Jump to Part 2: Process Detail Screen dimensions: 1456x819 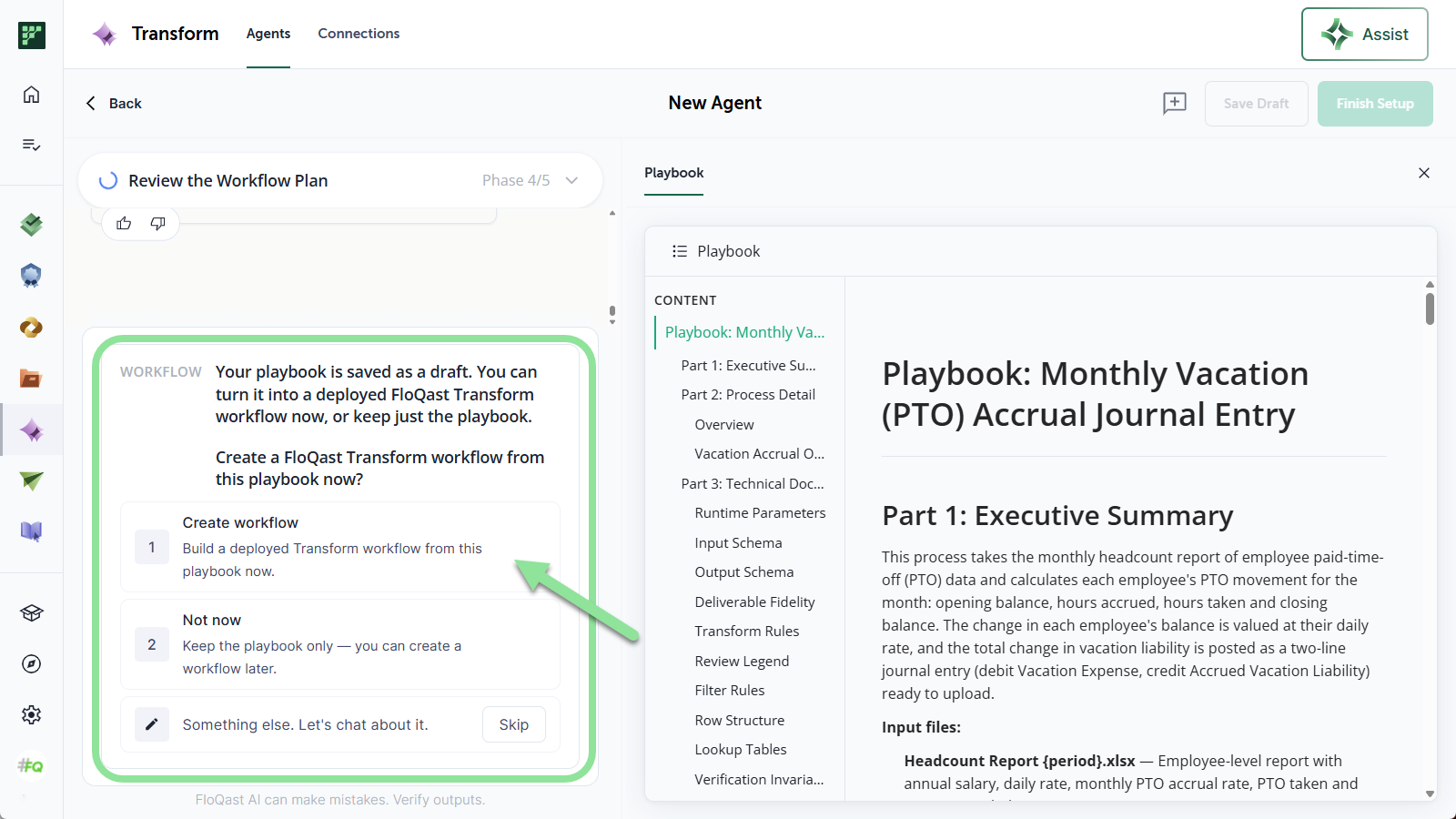[748, 394]
